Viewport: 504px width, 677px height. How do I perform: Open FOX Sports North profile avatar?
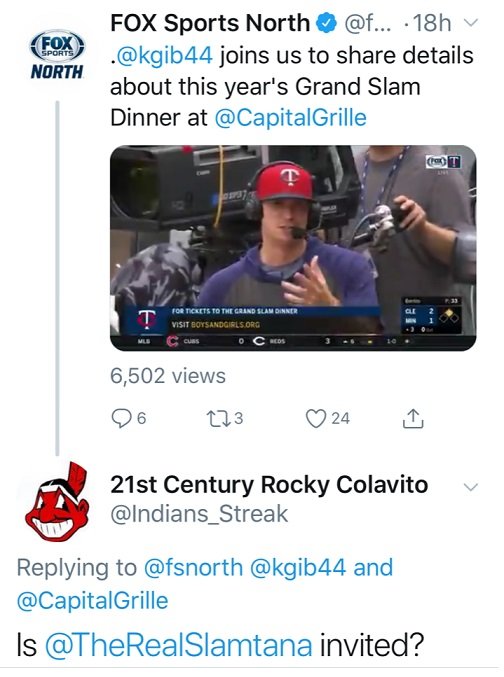[x=57, y=54]
